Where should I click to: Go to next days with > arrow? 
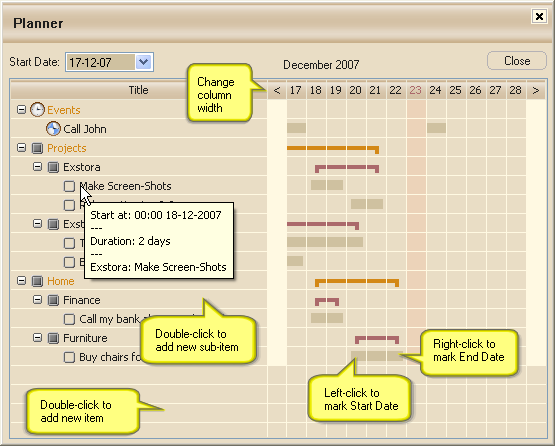point(536,90)
